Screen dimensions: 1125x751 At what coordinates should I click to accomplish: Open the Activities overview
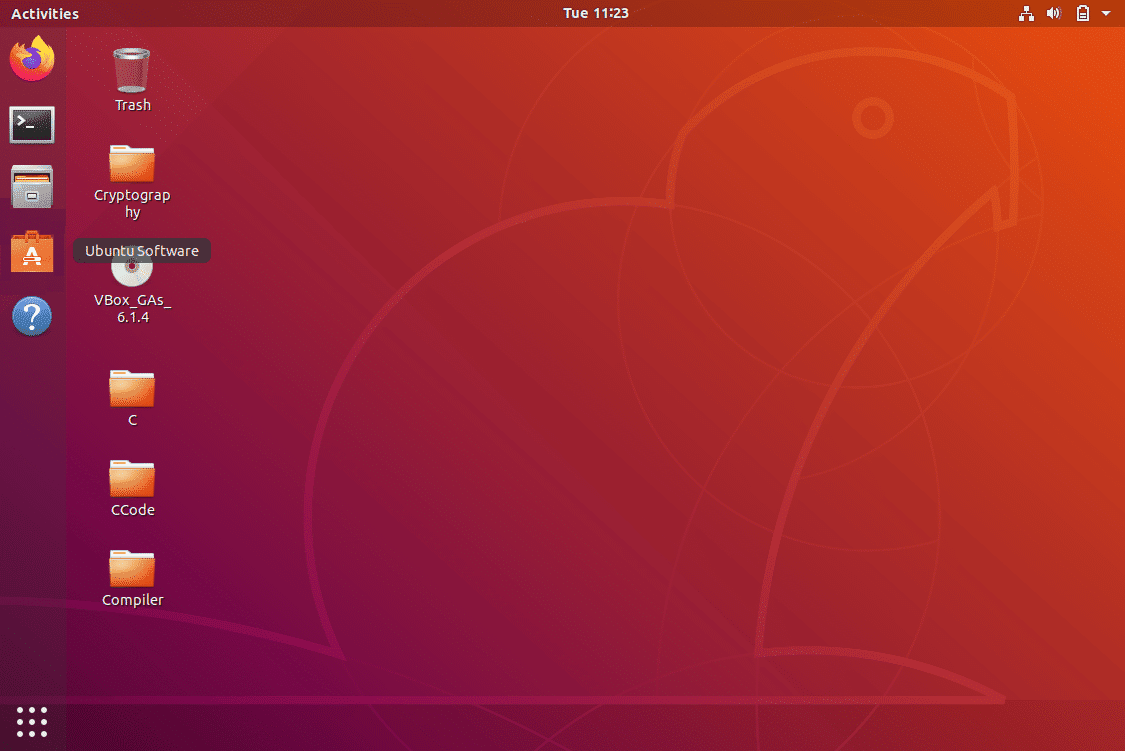[x=44, y=14]
